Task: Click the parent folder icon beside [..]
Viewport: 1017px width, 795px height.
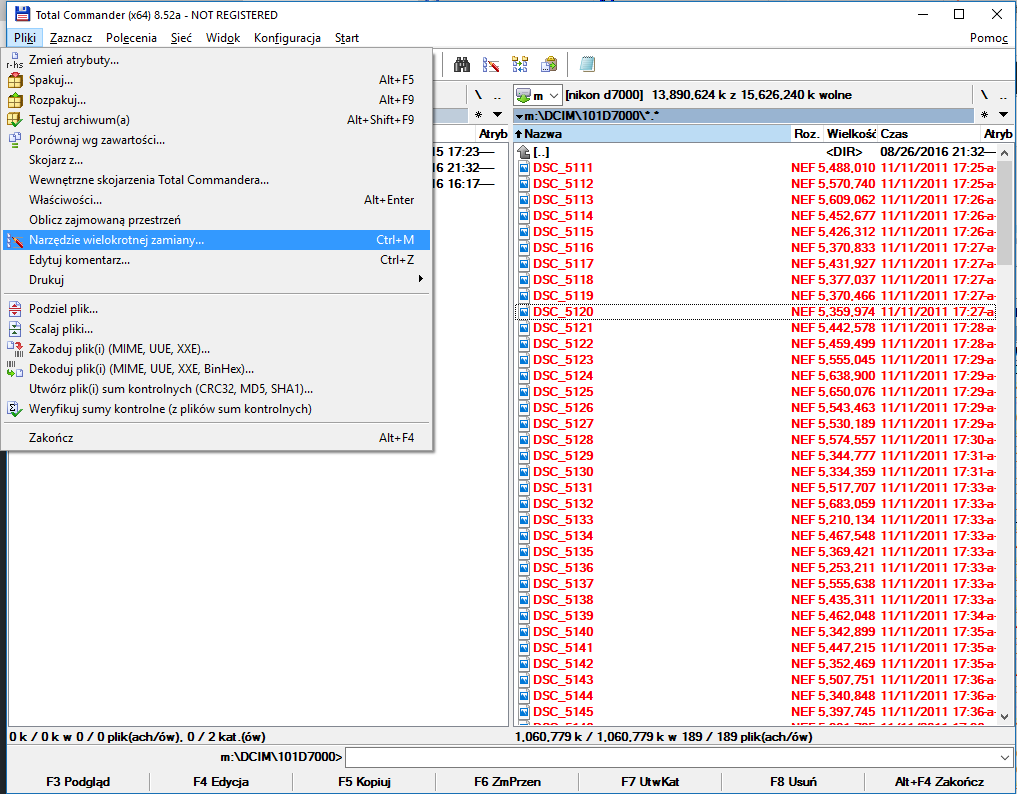Action: [x=524, y=152]
